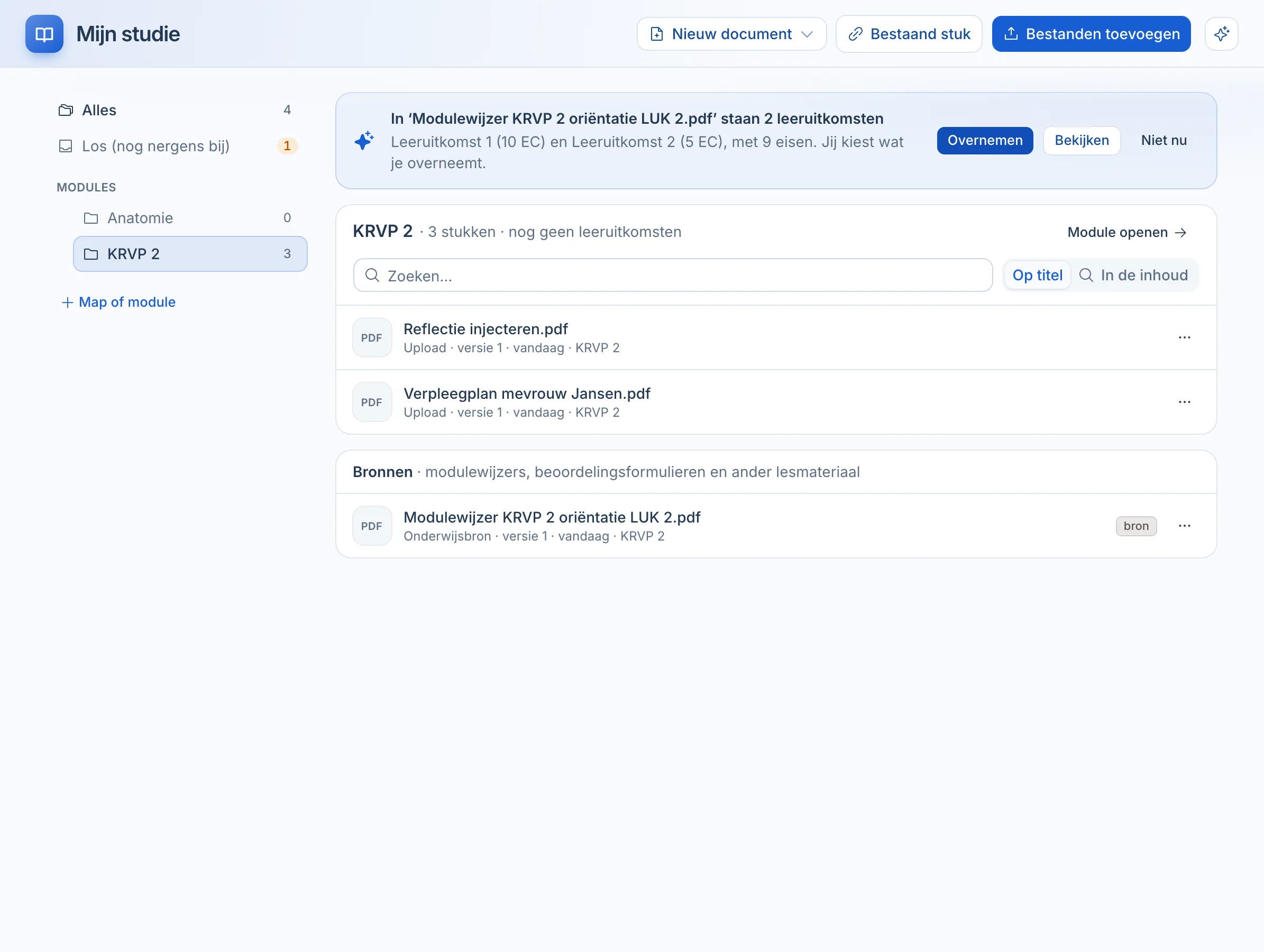Click the plus icon before Map of module
The image size is (1264, 952).
(67, 303)
